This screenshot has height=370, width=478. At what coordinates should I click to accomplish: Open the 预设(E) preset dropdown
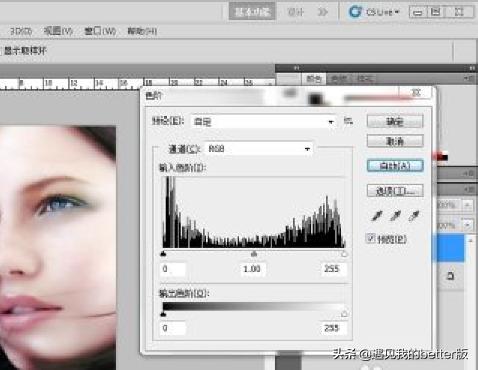click(263, 122)
